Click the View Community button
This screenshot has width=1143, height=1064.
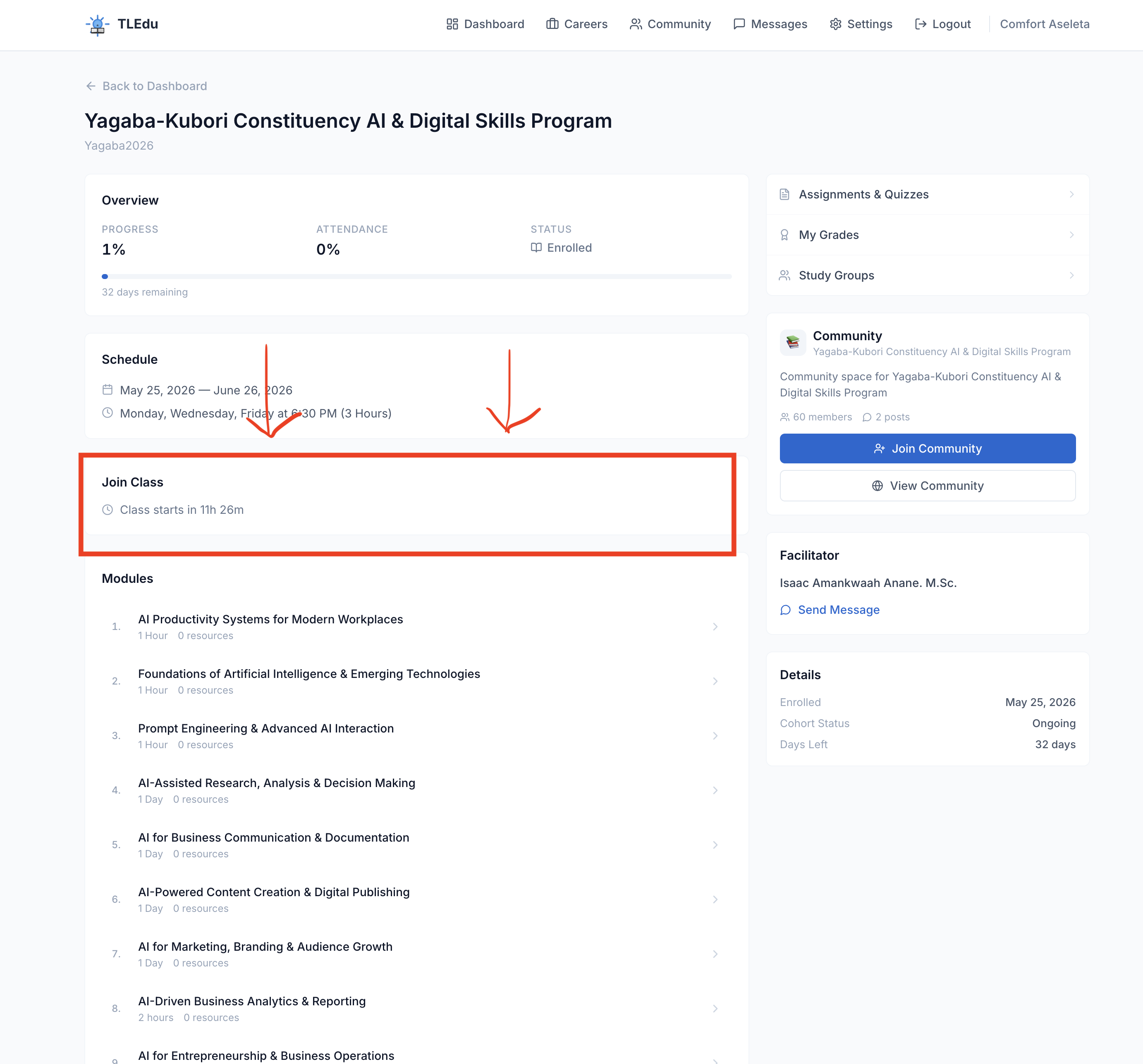coord(928,486)
